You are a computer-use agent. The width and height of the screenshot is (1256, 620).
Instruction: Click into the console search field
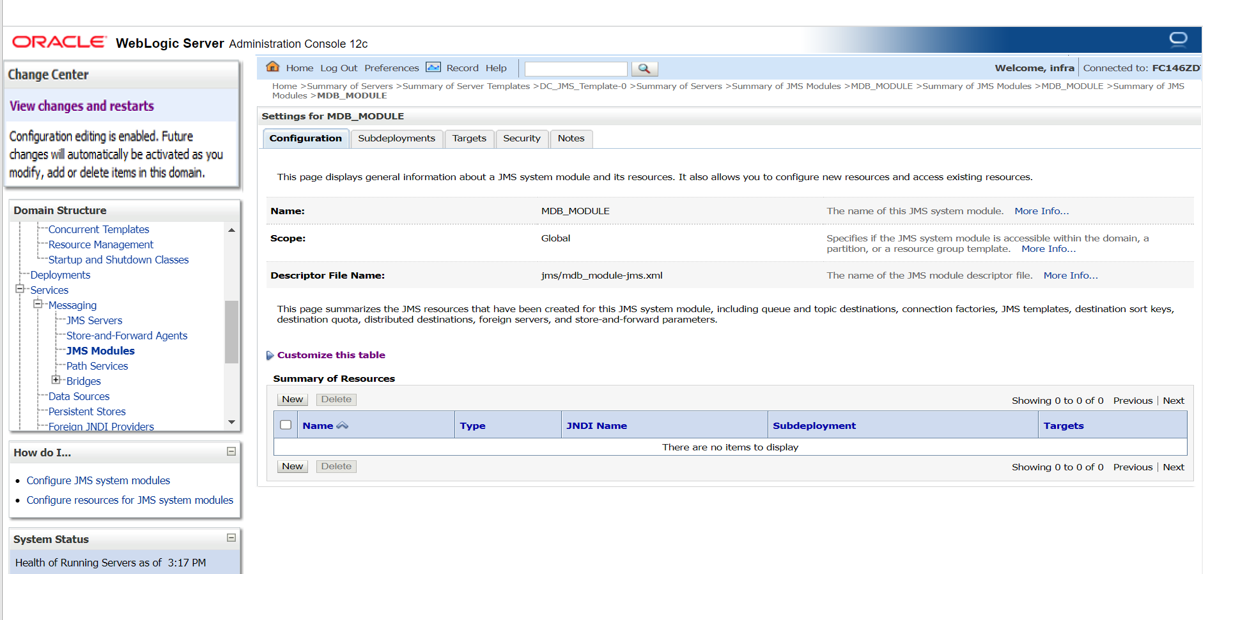576,69
